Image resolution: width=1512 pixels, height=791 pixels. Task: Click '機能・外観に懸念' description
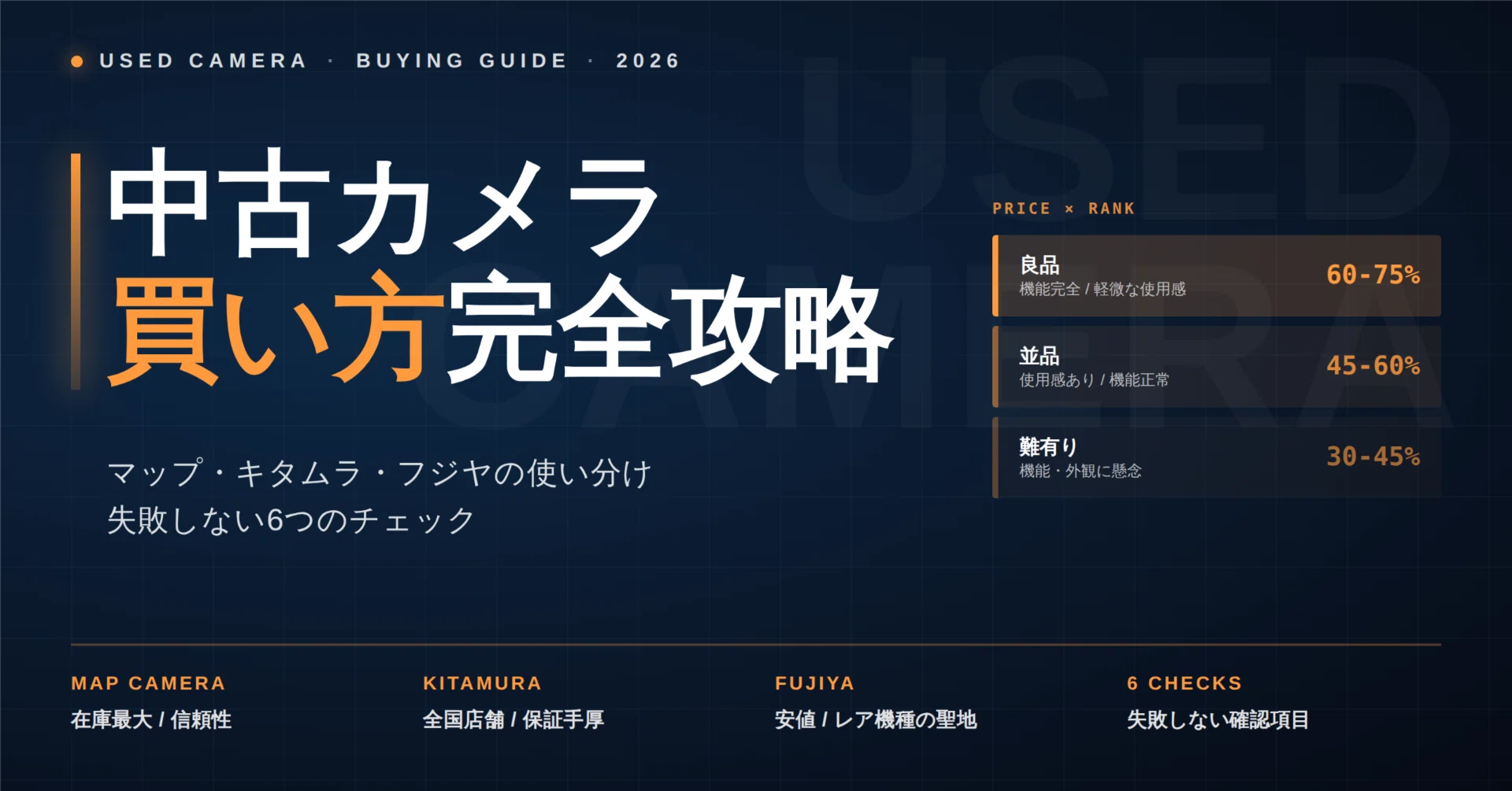(x=1080, y=471)
